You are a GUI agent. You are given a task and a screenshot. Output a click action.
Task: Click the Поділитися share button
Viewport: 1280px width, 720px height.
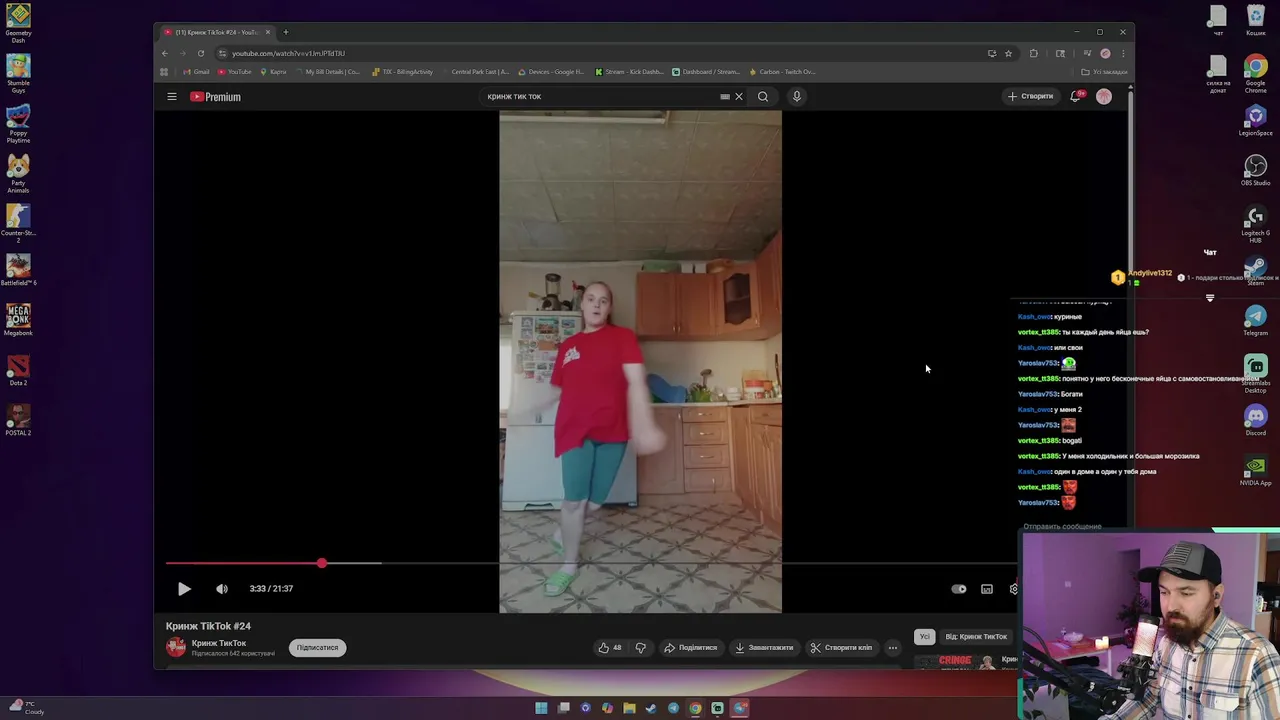[691, 648]
